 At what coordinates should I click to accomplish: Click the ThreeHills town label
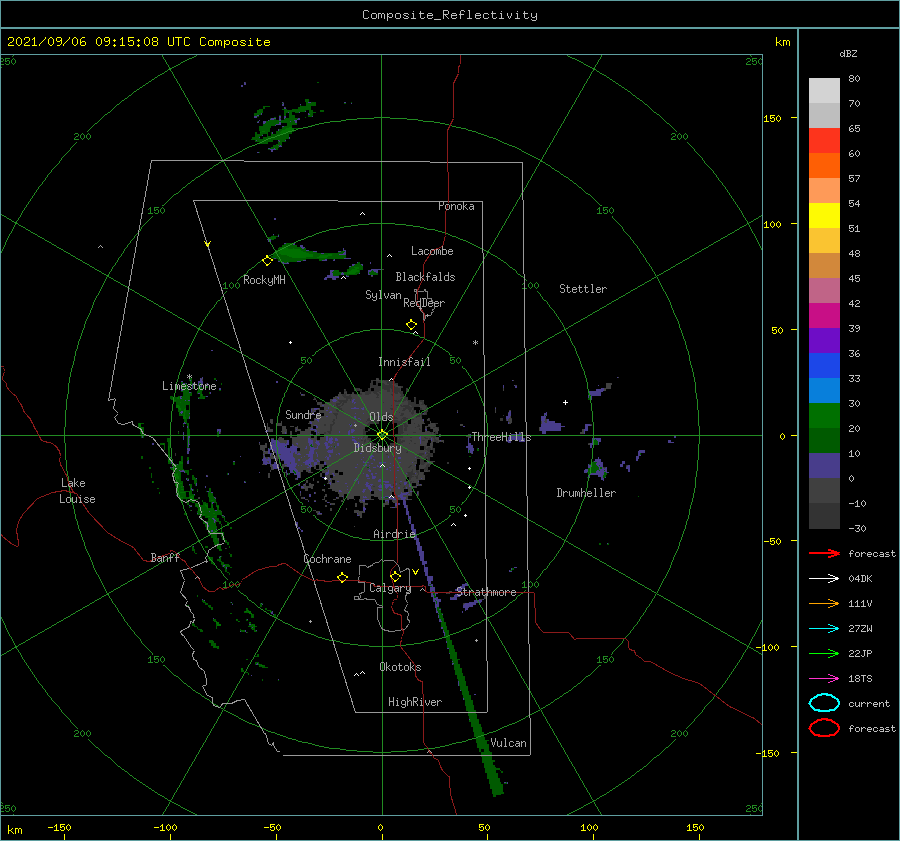tap(502, 437)
